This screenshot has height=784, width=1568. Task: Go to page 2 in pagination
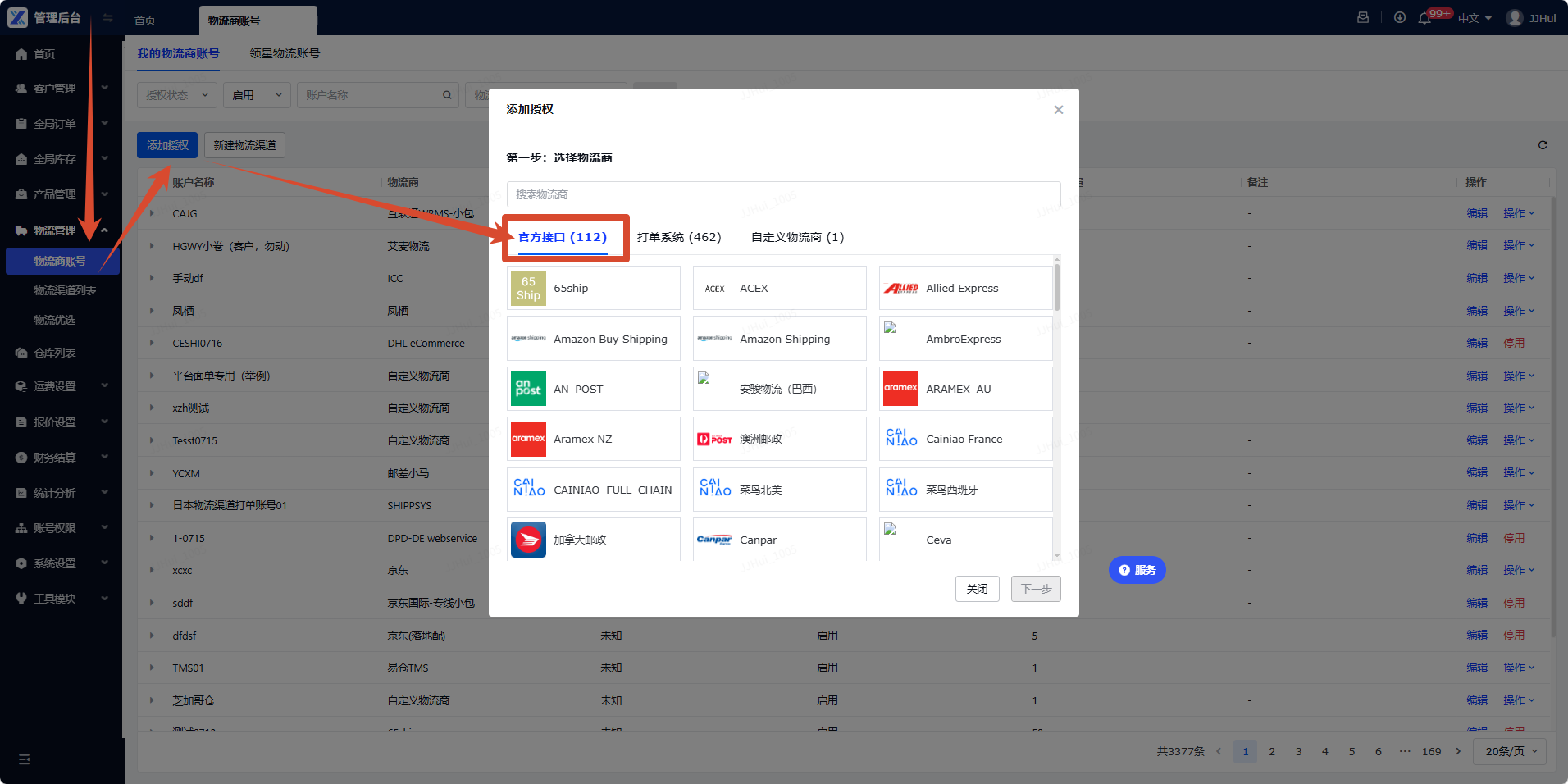click(x=1272, y=751)
